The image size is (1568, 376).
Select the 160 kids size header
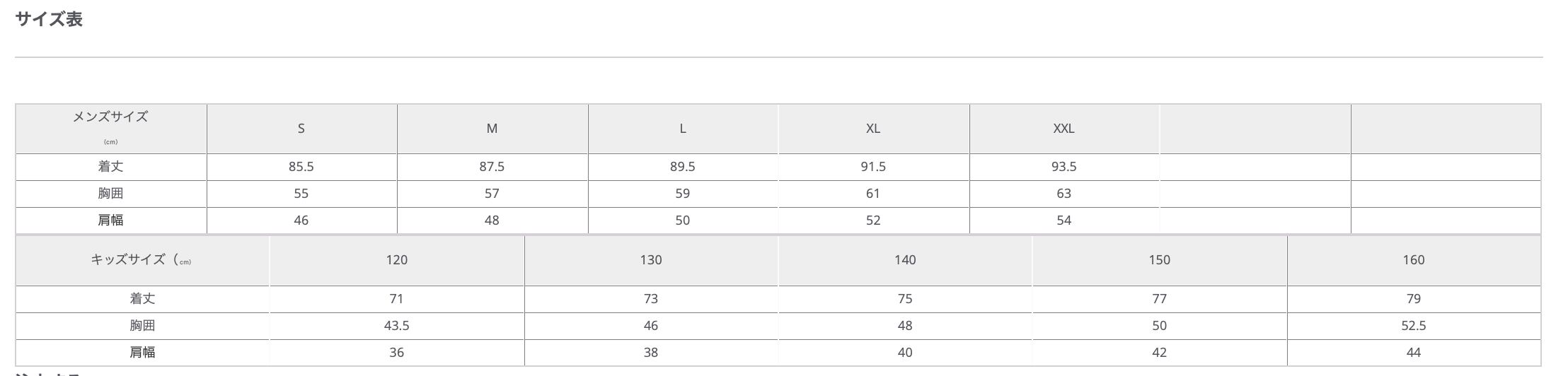click(x=1413, y=260)
